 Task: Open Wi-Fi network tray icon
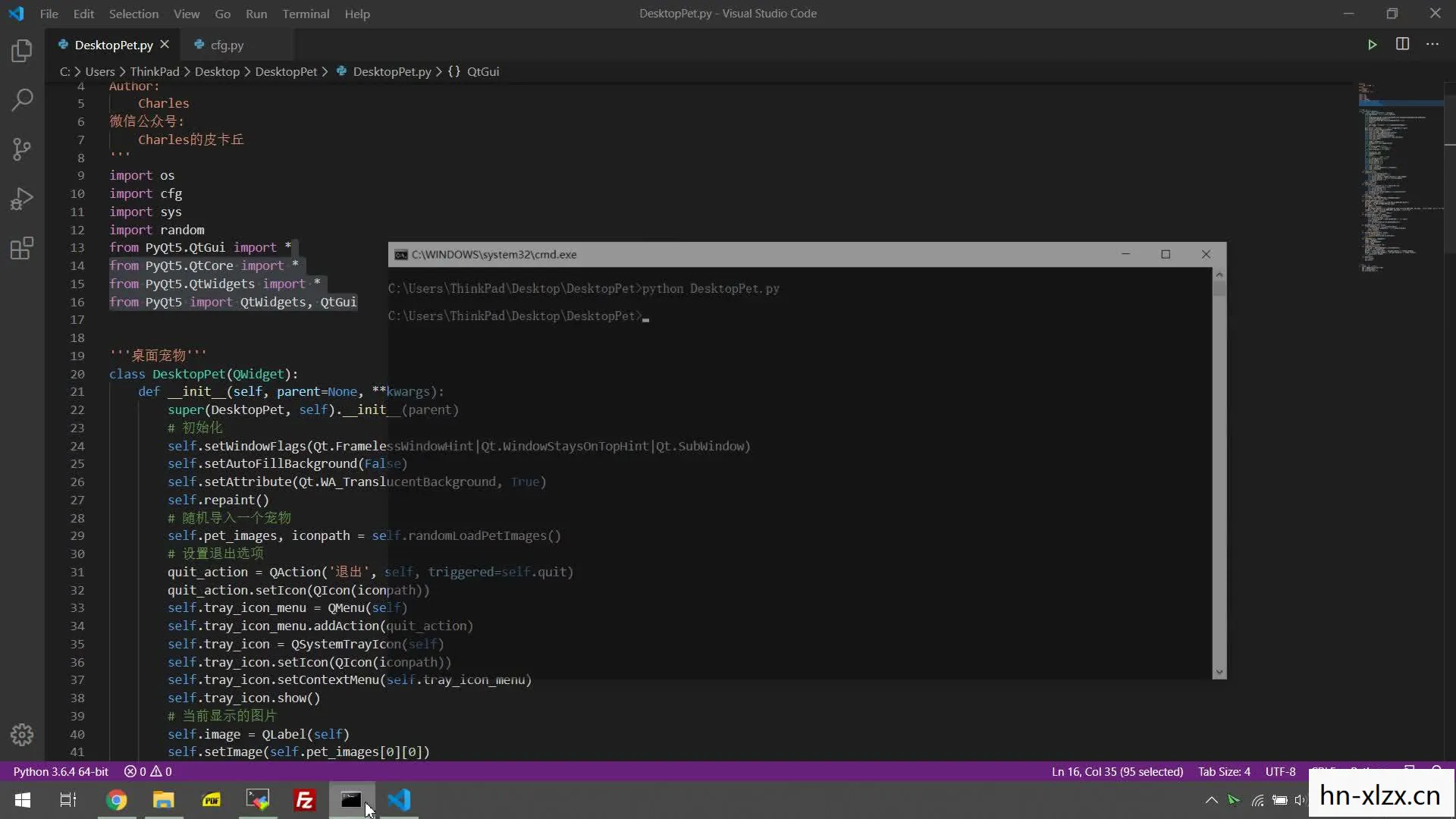point(1257,800)
